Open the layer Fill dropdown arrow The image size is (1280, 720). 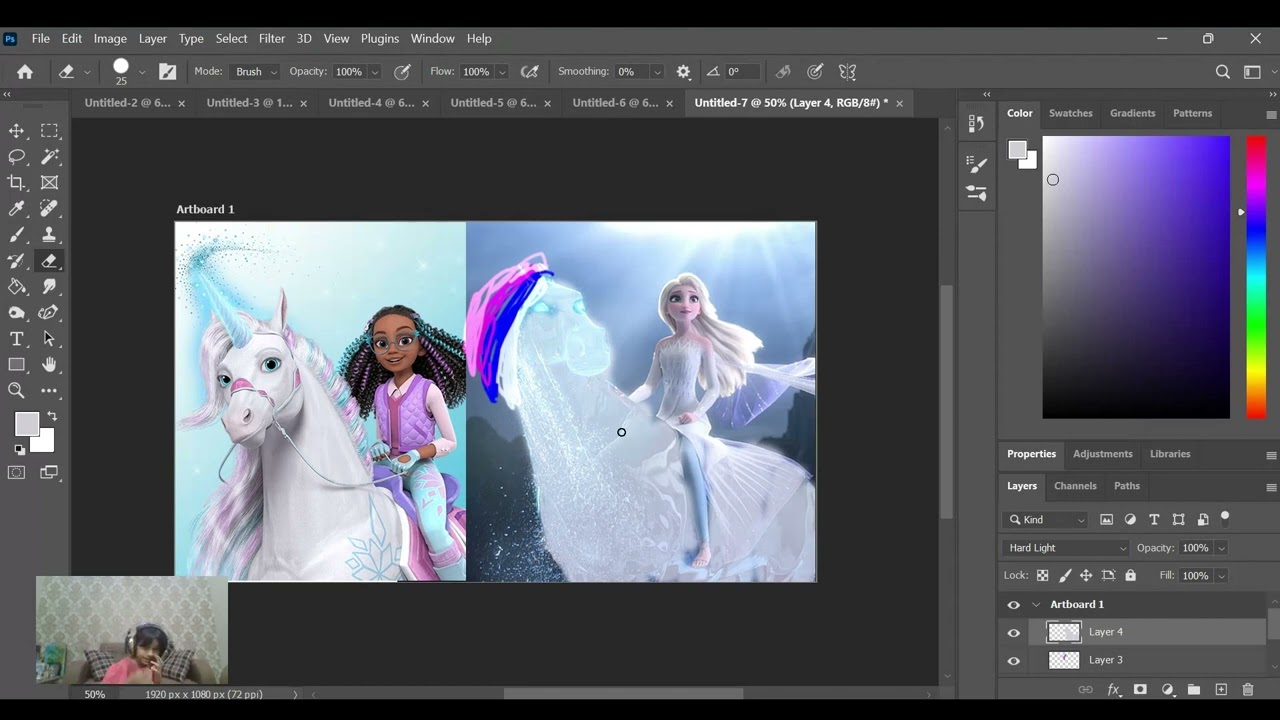tap(1221, 576)
